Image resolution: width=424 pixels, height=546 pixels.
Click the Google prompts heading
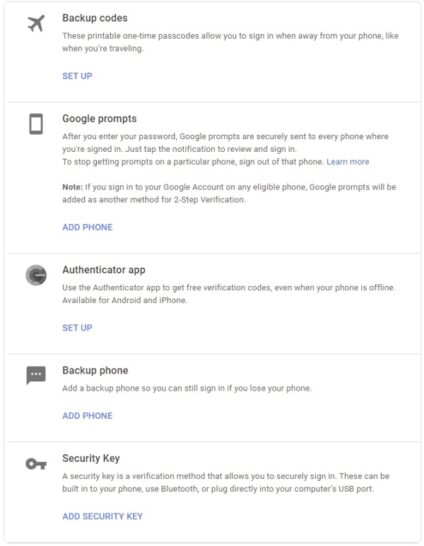pyautogui.click(x=100, y=118)
